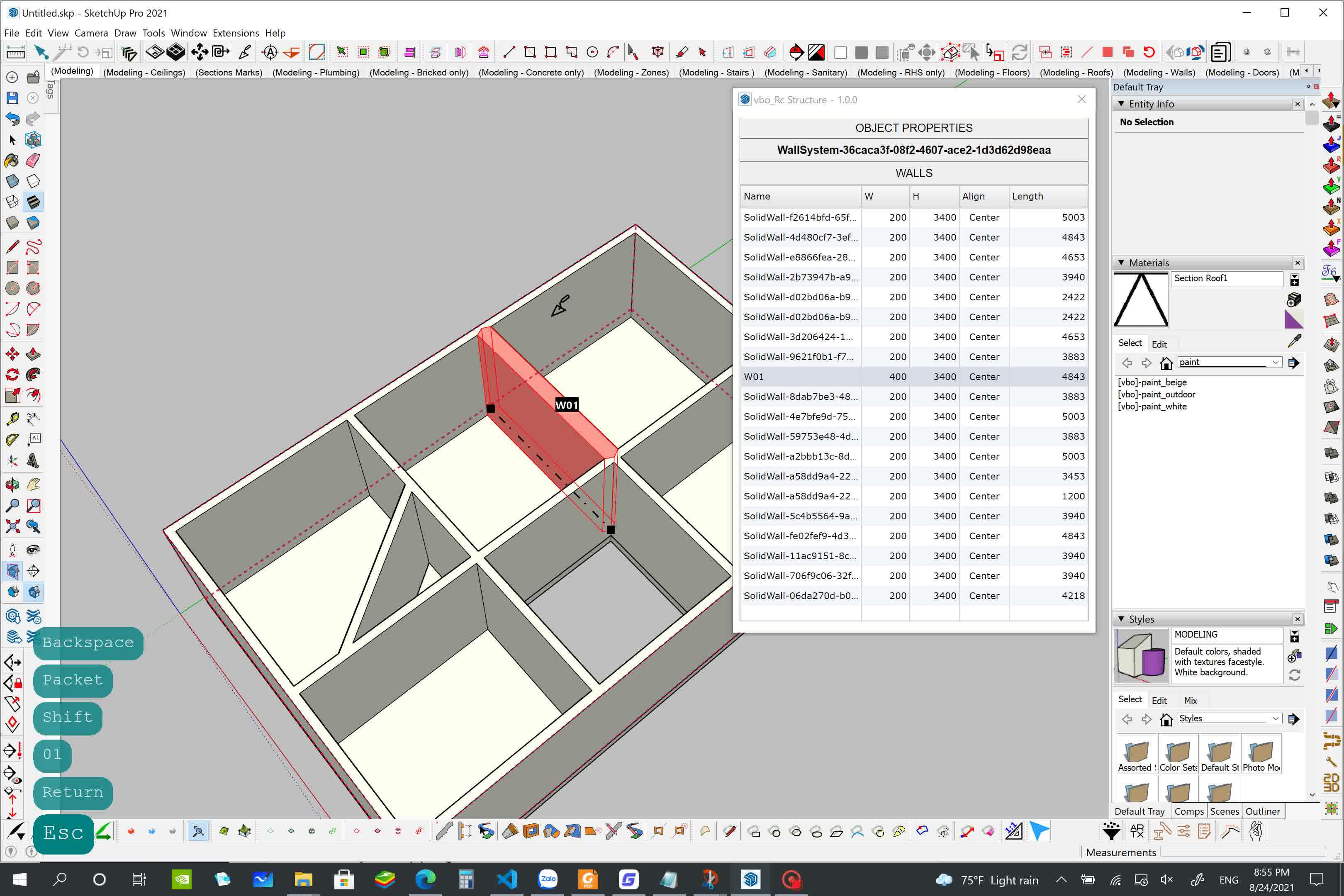
Task: Close the vbo_Rc Structure dialog
Action: (x=1081, y=100)
